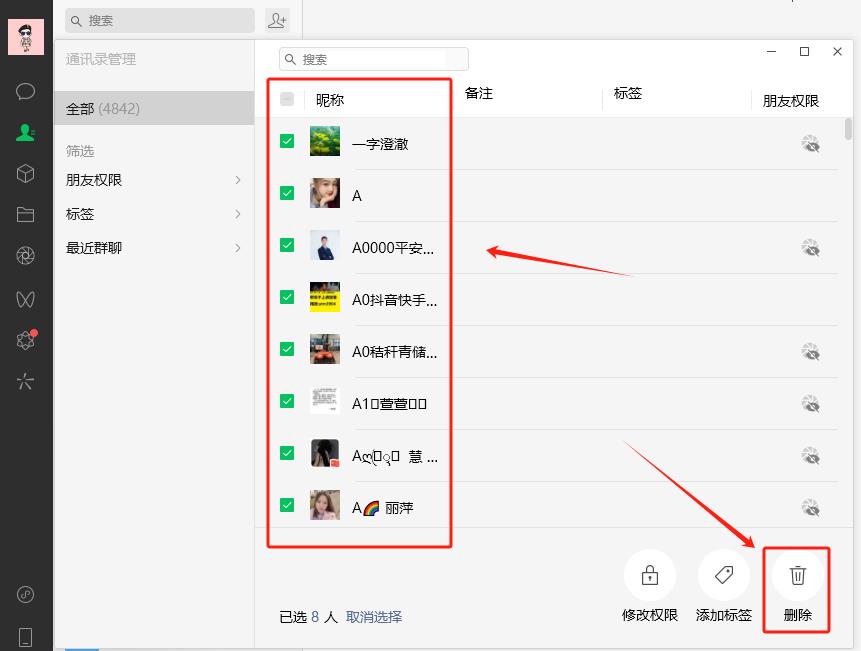Expand the 标签 filter
This screenshot has height=651, width=861.
(154, 214)
